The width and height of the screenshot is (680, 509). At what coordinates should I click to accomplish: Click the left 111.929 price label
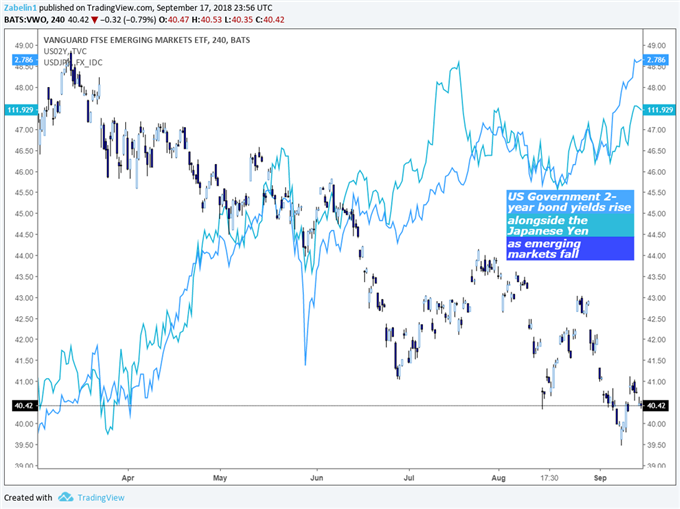click(x=20, y=110)
